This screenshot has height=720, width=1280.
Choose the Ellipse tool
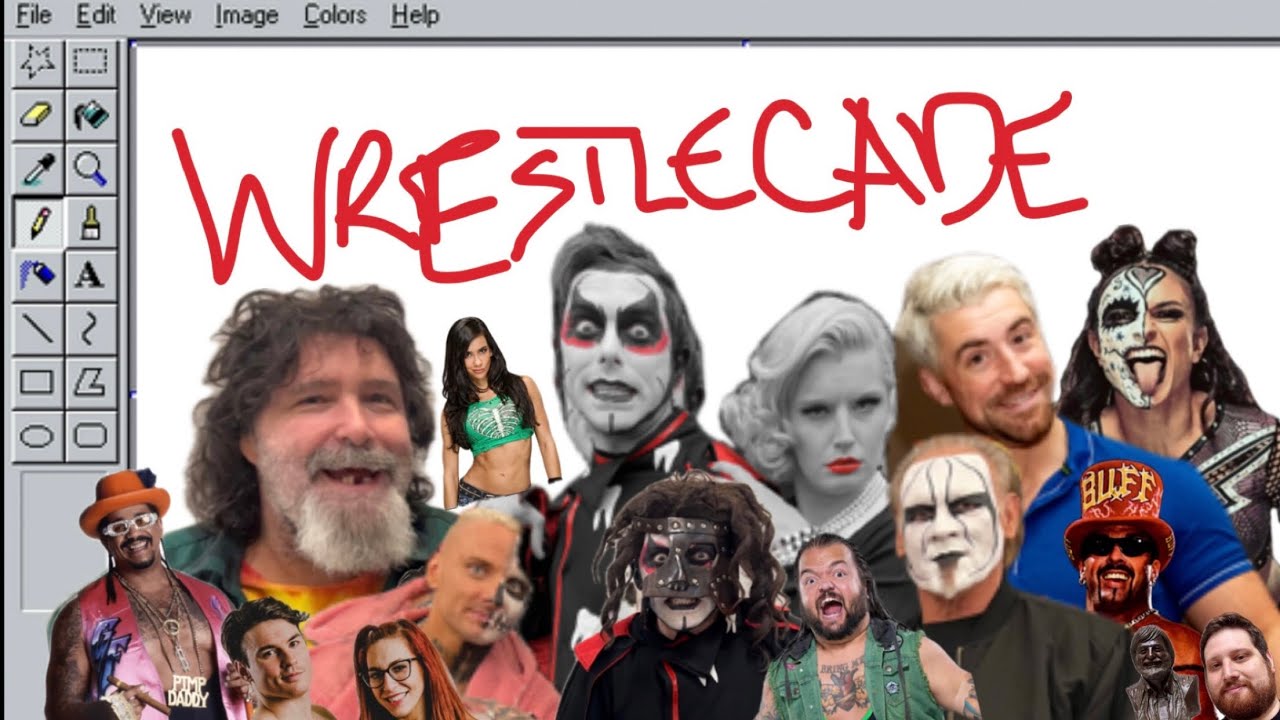click(38, 436)
